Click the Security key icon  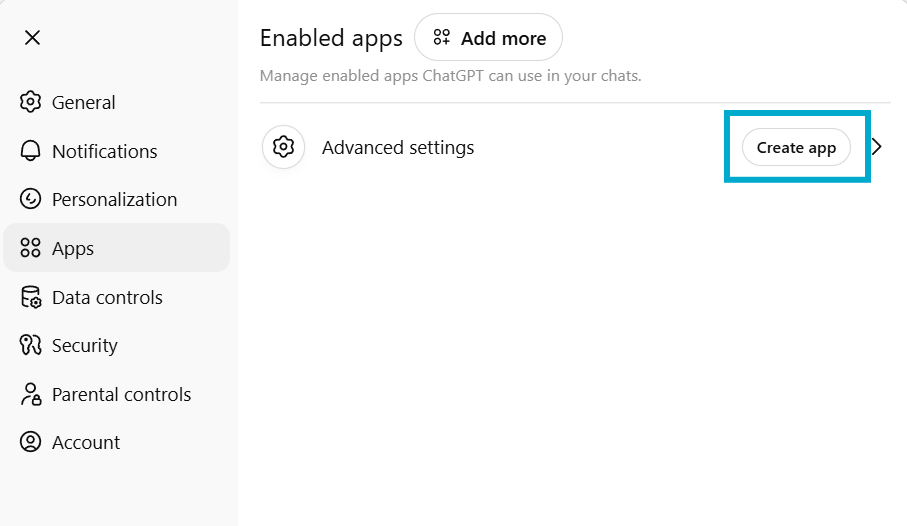tap(31, 345)
